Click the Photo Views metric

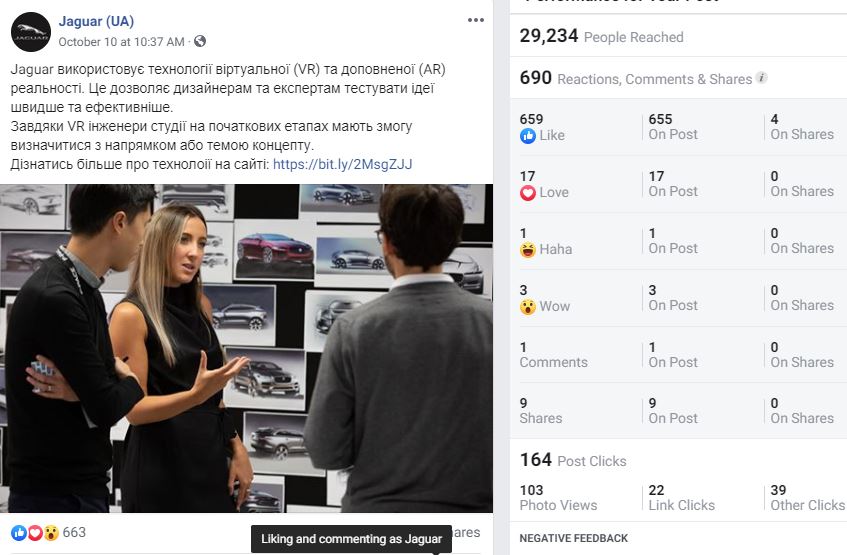(x=559, y=498)
